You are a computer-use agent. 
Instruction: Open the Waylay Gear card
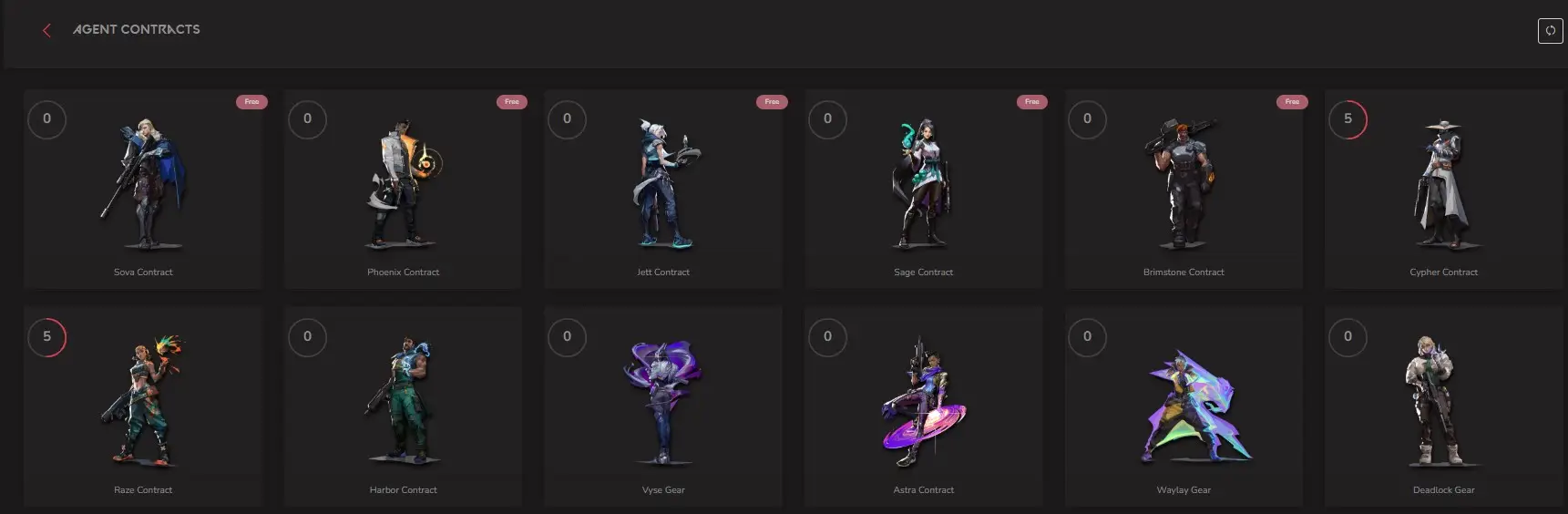coord(1184,406)
